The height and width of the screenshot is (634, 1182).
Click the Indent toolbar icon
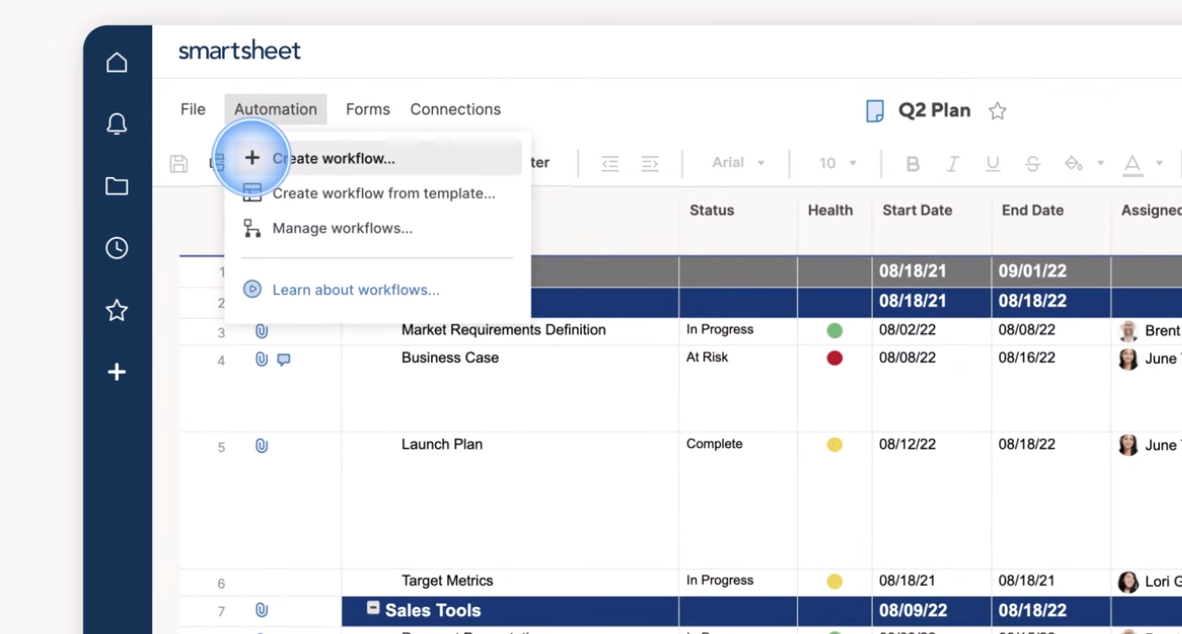[650, 163]
